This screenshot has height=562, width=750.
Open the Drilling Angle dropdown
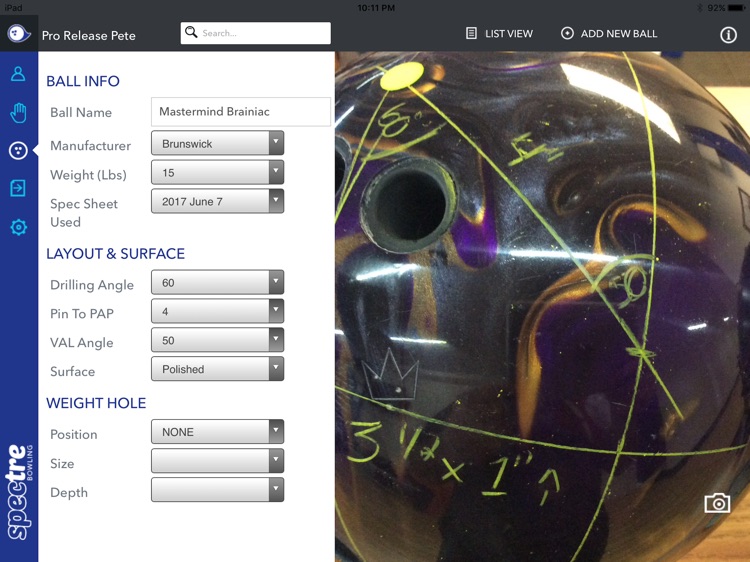point(218,282)
